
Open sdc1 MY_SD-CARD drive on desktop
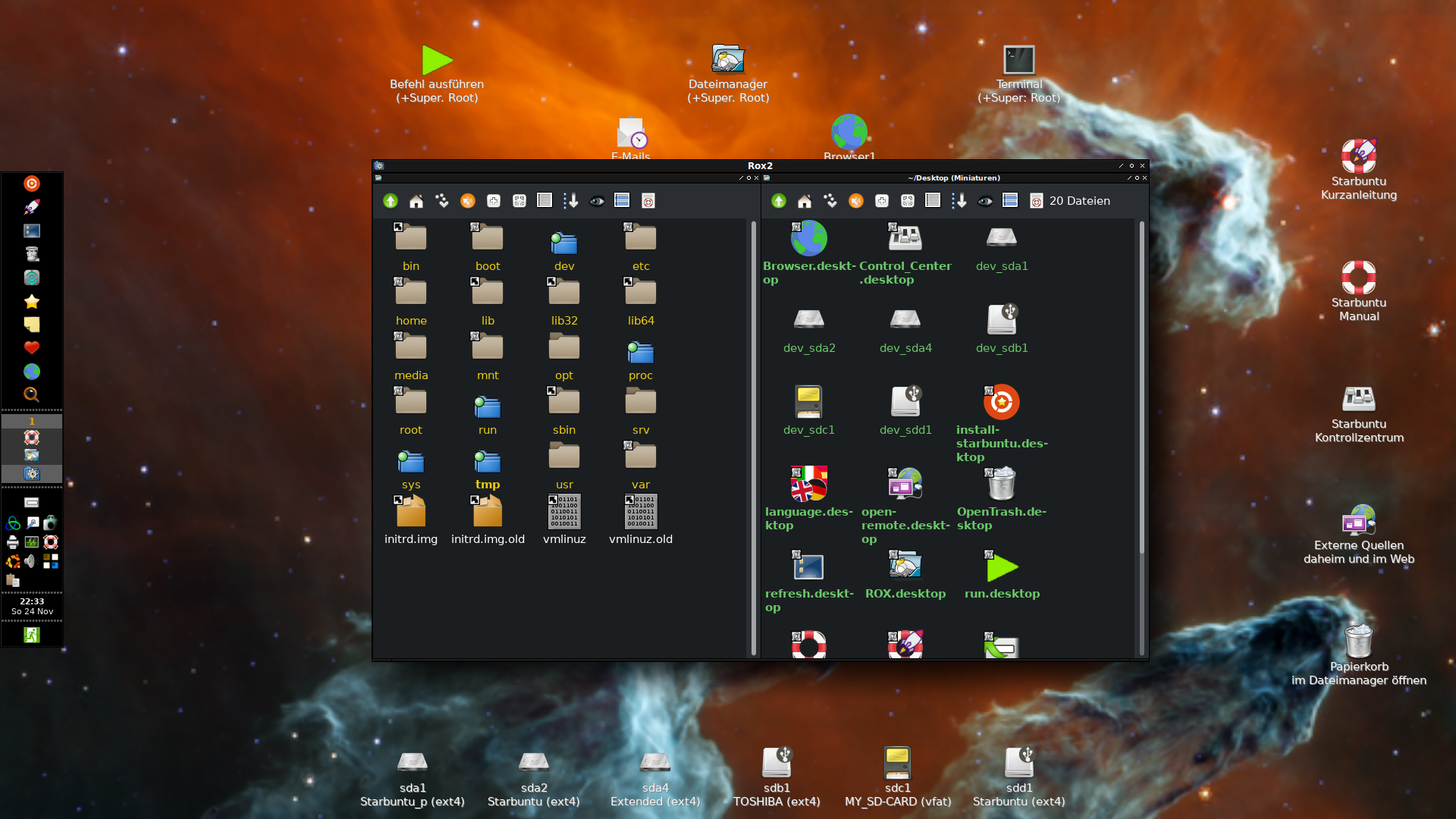(898, 777)
